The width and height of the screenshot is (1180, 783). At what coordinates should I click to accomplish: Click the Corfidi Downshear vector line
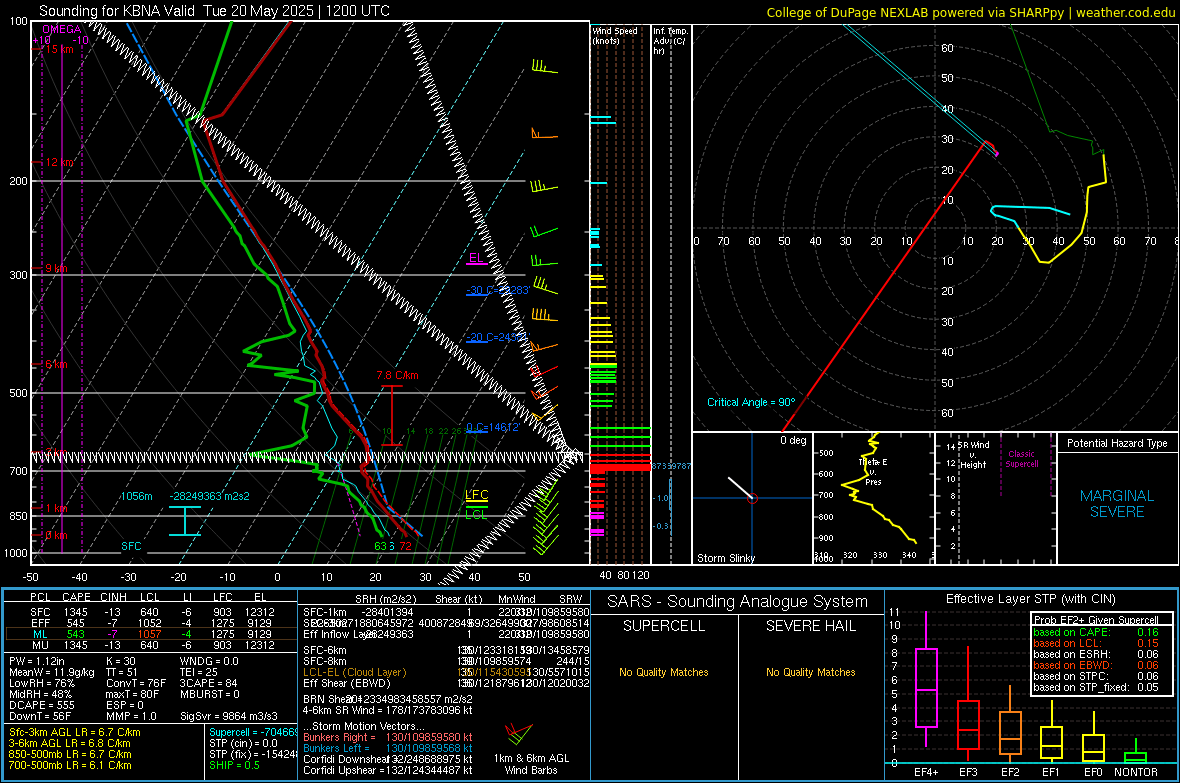[x=388, y=759]
